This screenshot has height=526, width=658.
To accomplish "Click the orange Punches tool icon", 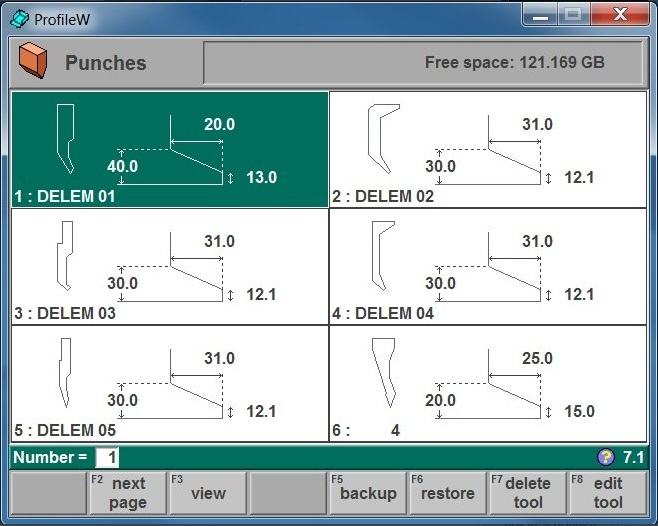I will (x=33, y=61).
